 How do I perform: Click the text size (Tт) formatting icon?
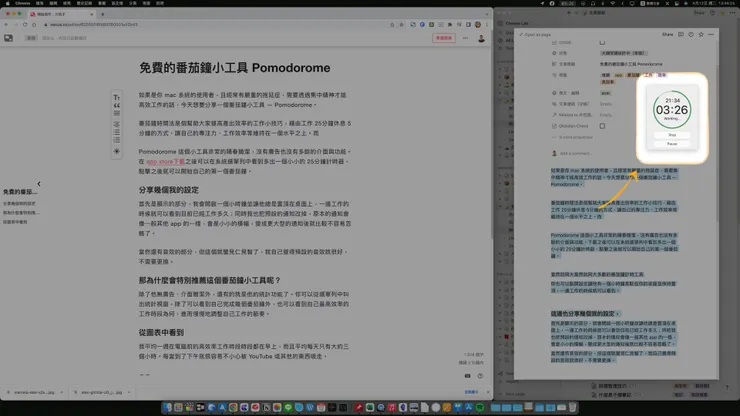117,97
